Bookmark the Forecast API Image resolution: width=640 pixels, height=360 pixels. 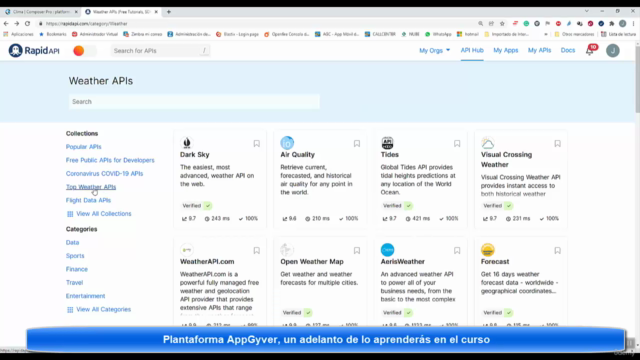coord(558,251)
